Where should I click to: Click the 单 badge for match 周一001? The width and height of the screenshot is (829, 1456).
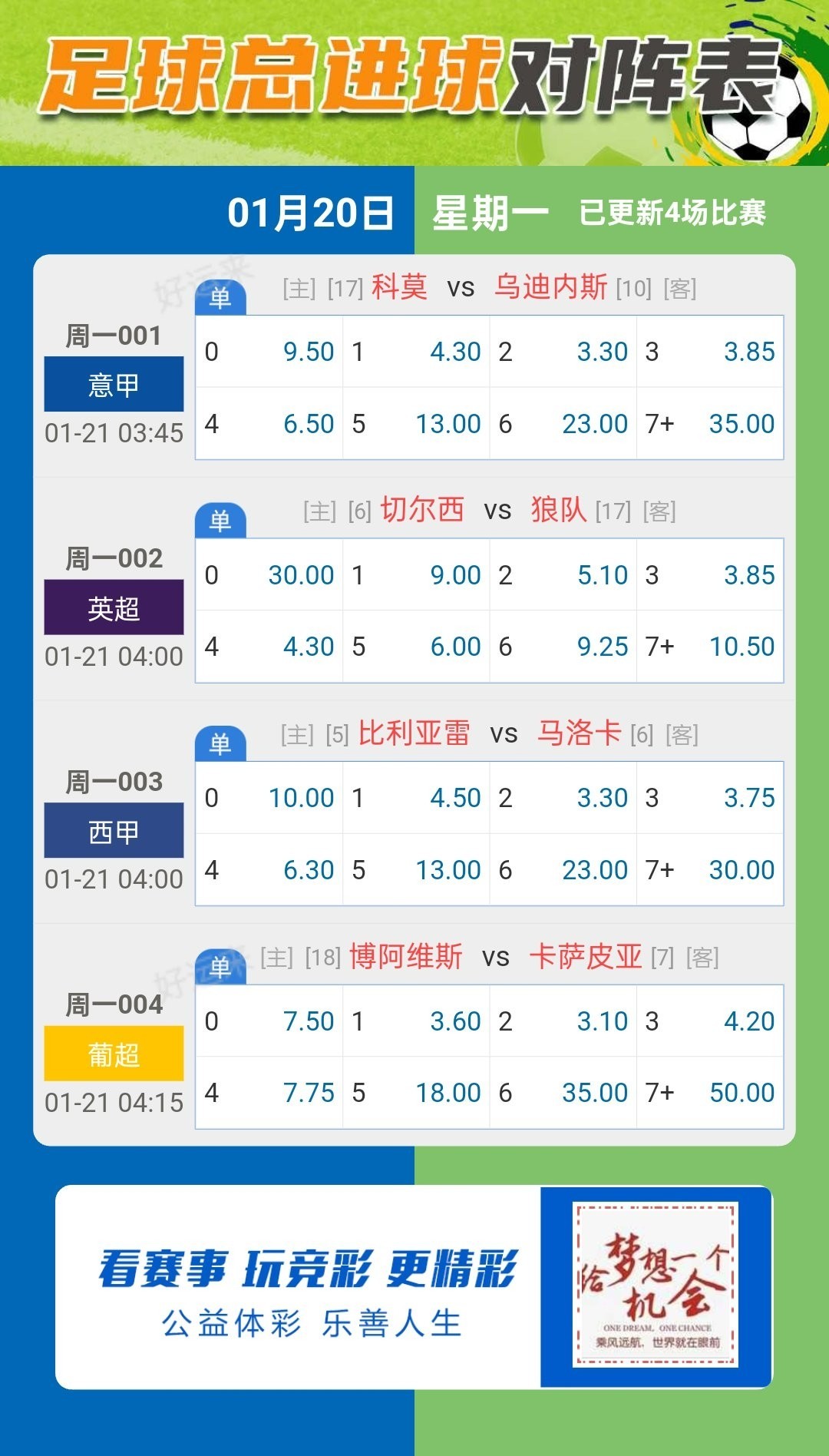220,297
